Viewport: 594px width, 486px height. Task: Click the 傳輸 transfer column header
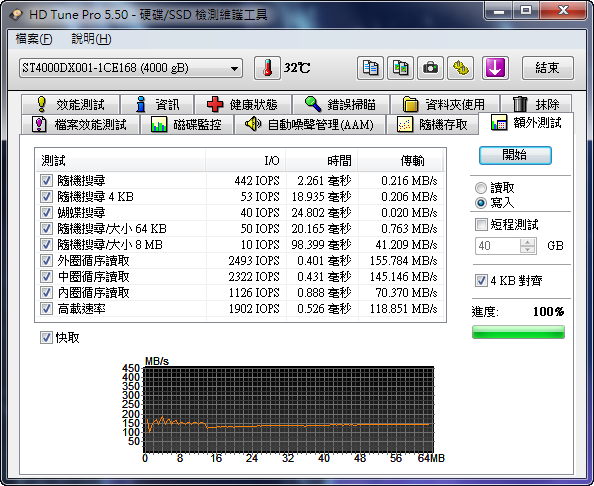tap(400, 161)
